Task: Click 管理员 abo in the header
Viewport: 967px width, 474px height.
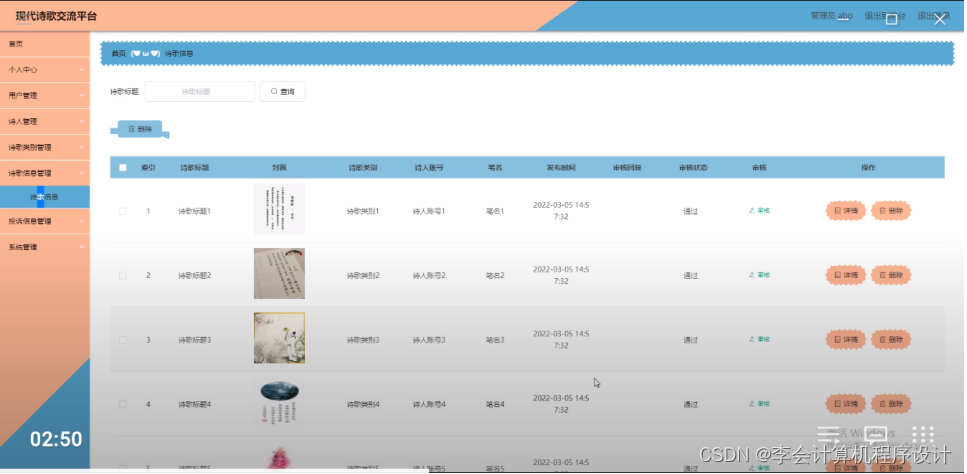Action: pyautogui.click(x=831, y=16)
